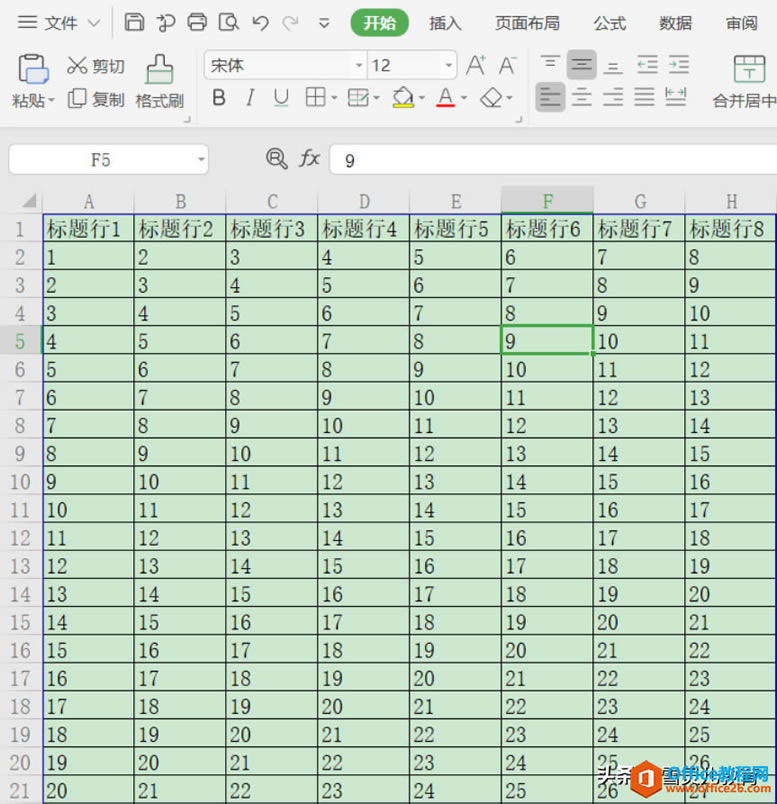Center text horizontally
The image size is (777, 804).
tap(582, 97)
